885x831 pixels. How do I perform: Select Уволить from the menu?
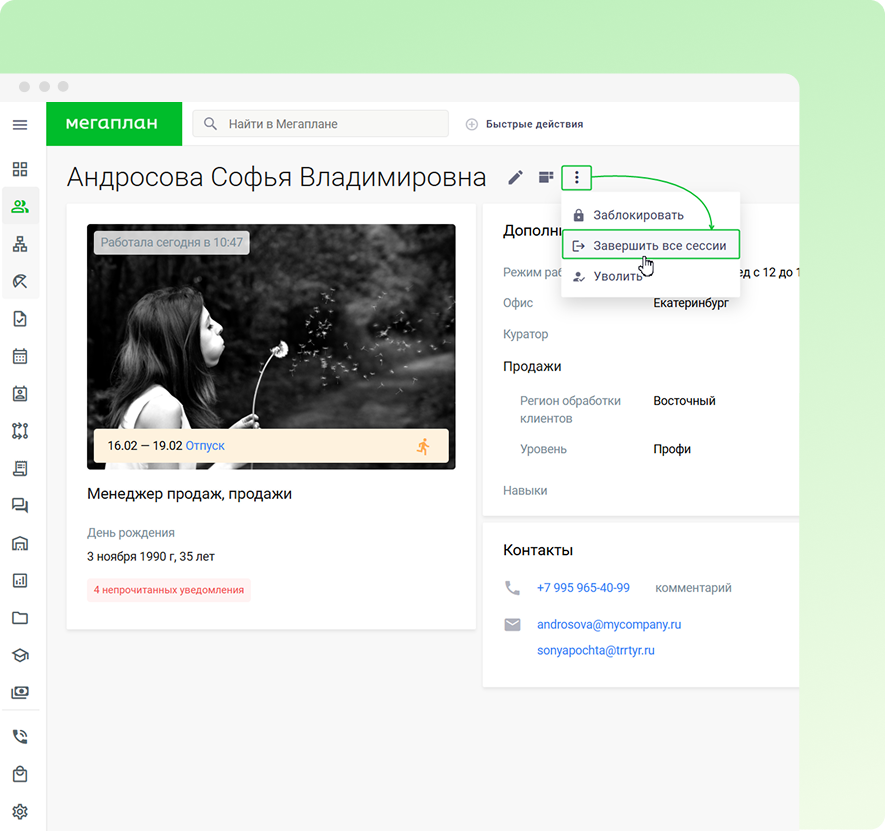tap(650, 276)
